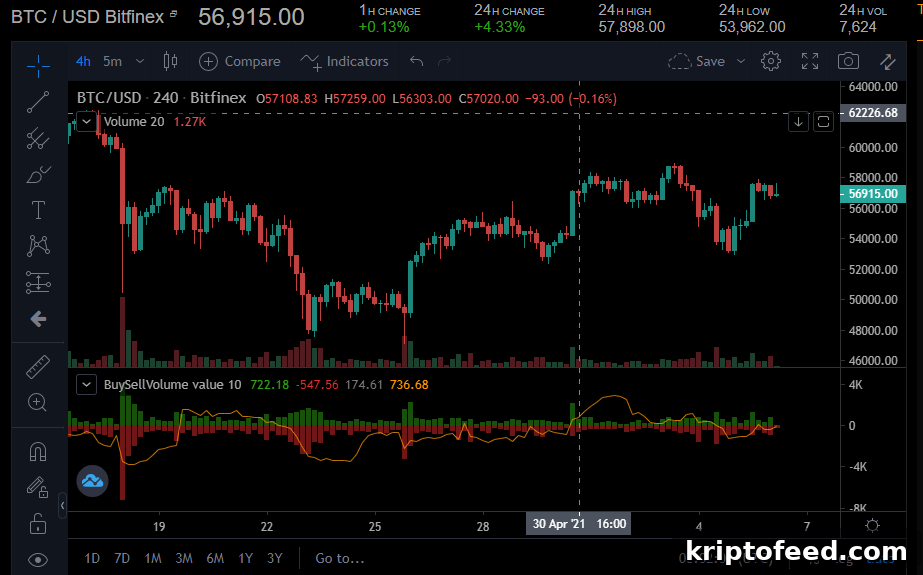Collapse the left drawing toolbar
This screenshot has width=923, height=575.
62,506
